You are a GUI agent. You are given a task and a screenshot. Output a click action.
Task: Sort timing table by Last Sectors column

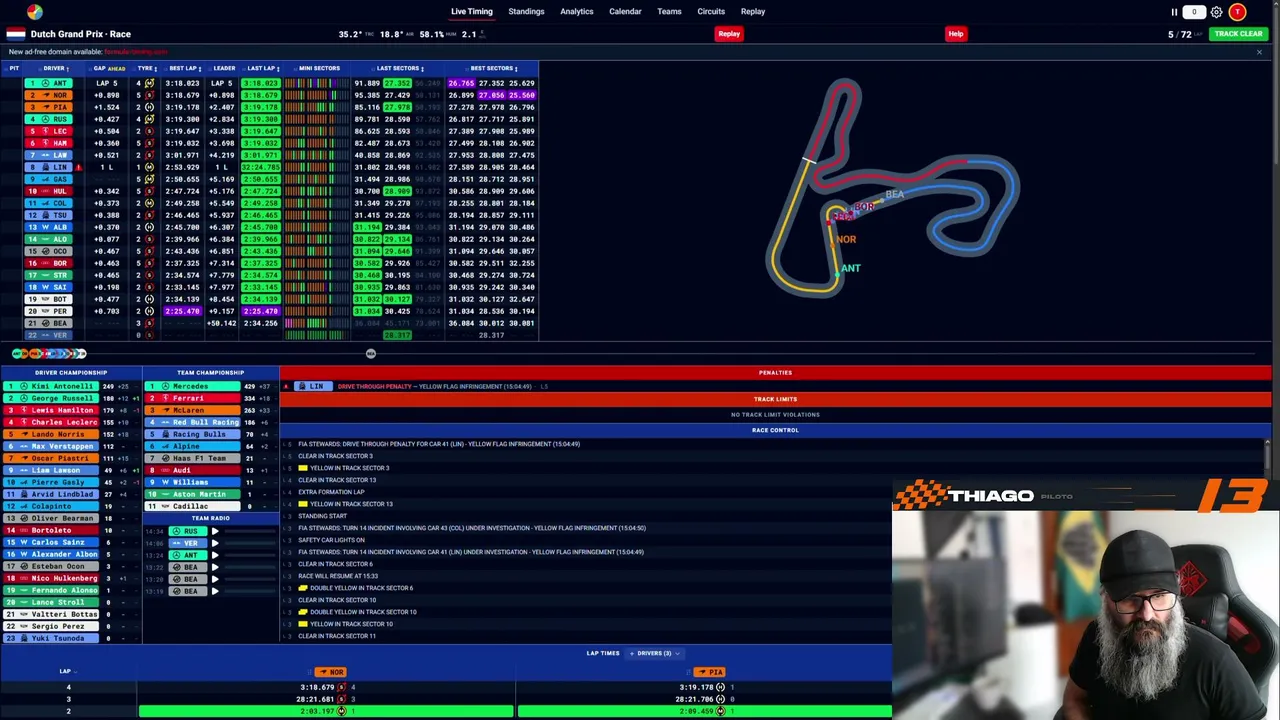click(x=400, y=69)
